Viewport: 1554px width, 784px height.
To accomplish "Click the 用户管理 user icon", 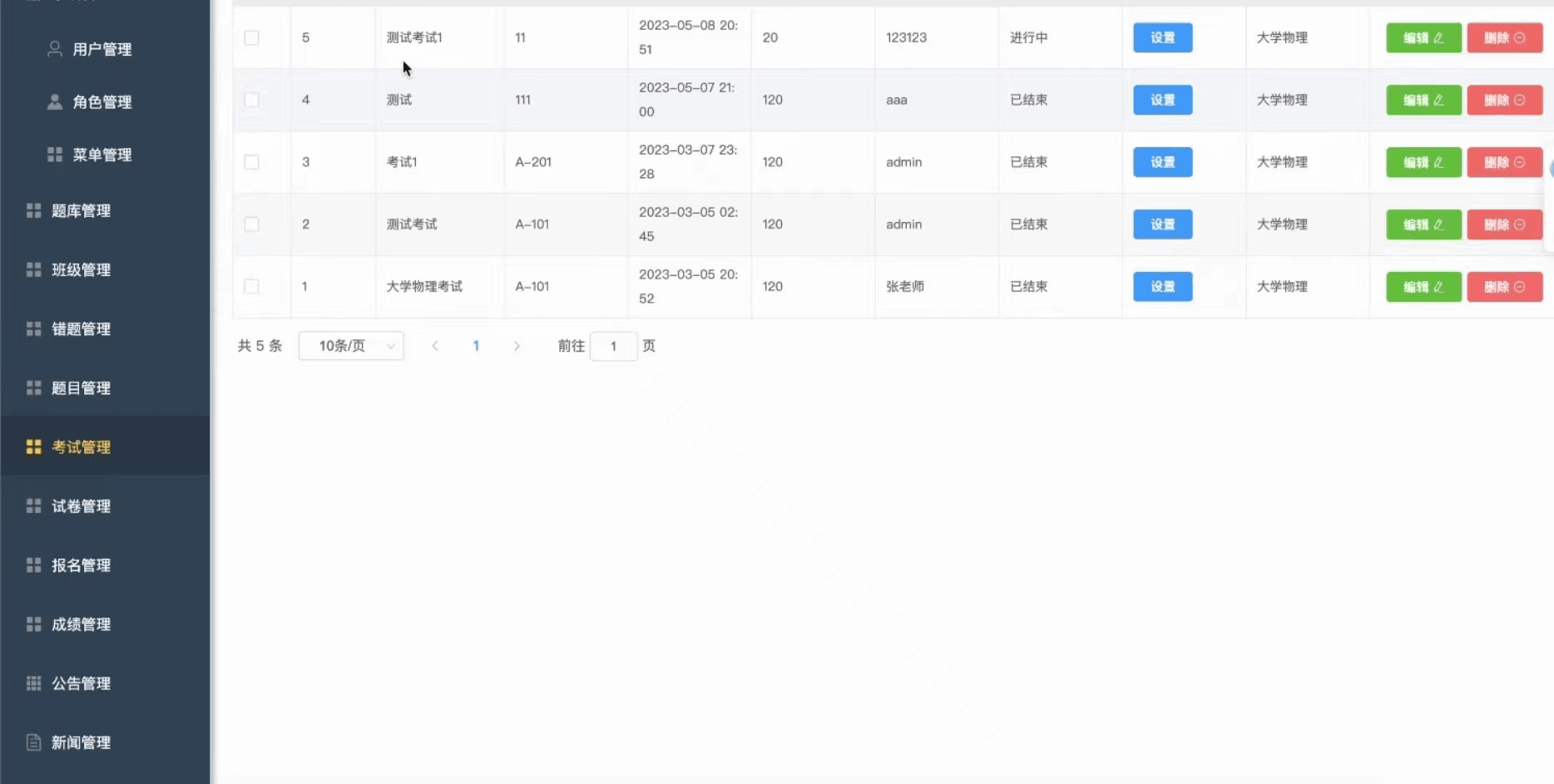I will (55, 49).
